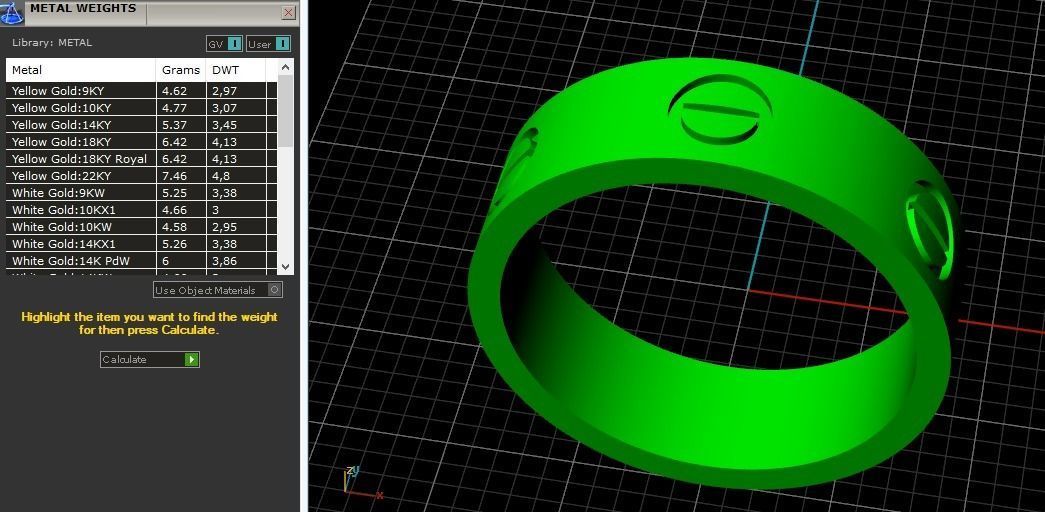The height and width of the screenshot is (512, 1045).
Task: Click the METAL WEIGHTS panel title tab
Action: [83, 9]
